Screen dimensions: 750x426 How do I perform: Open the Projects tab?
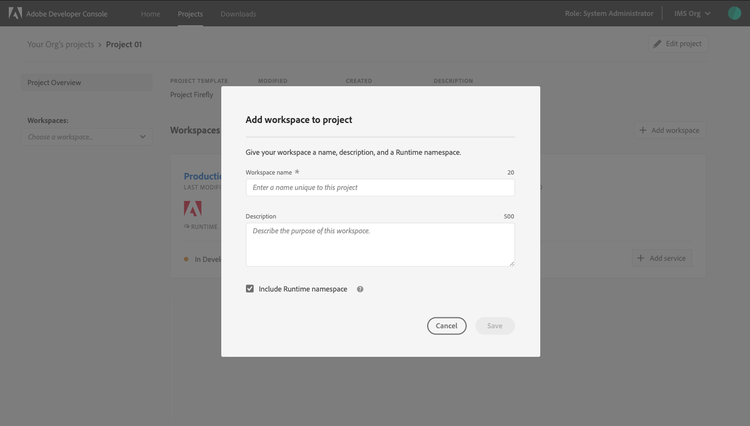pos(190,14)
